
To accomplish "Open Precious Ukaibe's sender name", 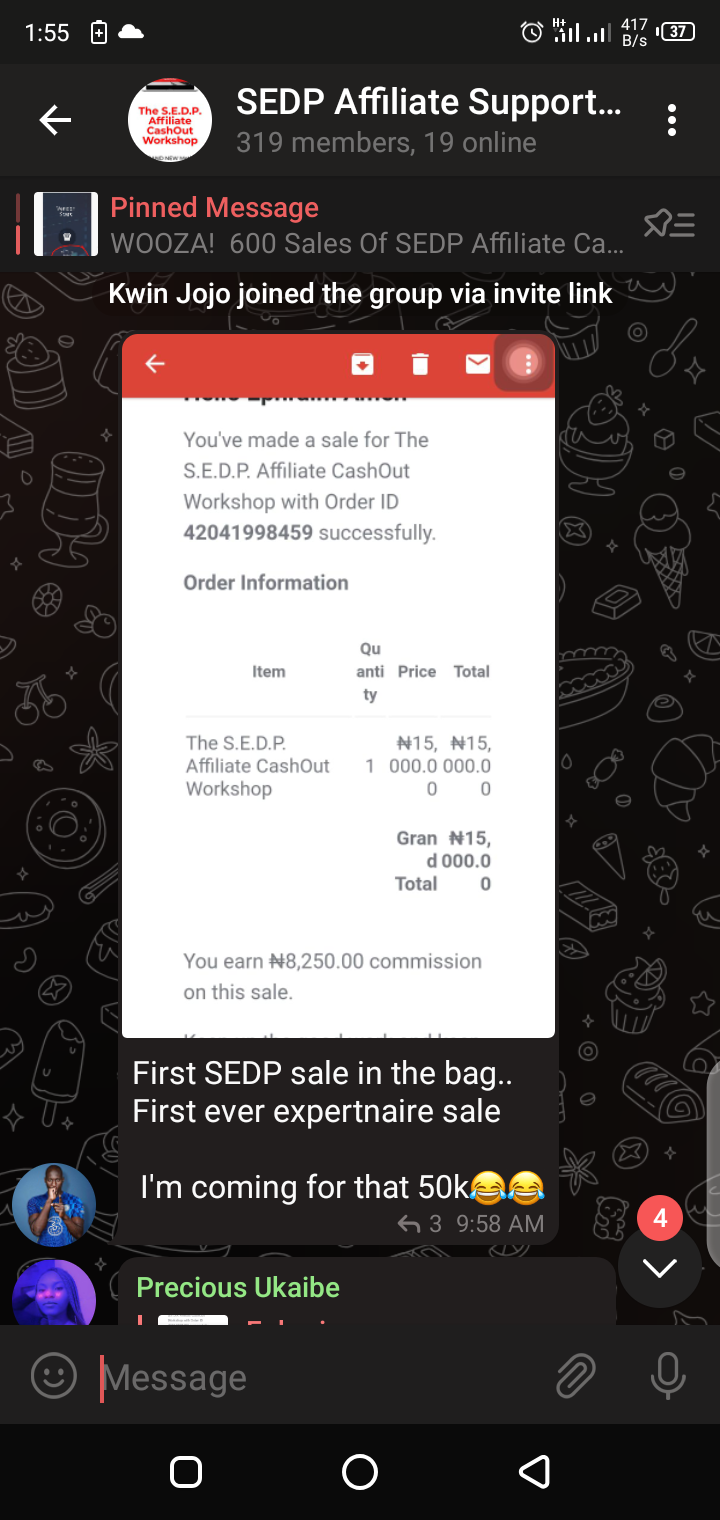I will click(238, 1287).
